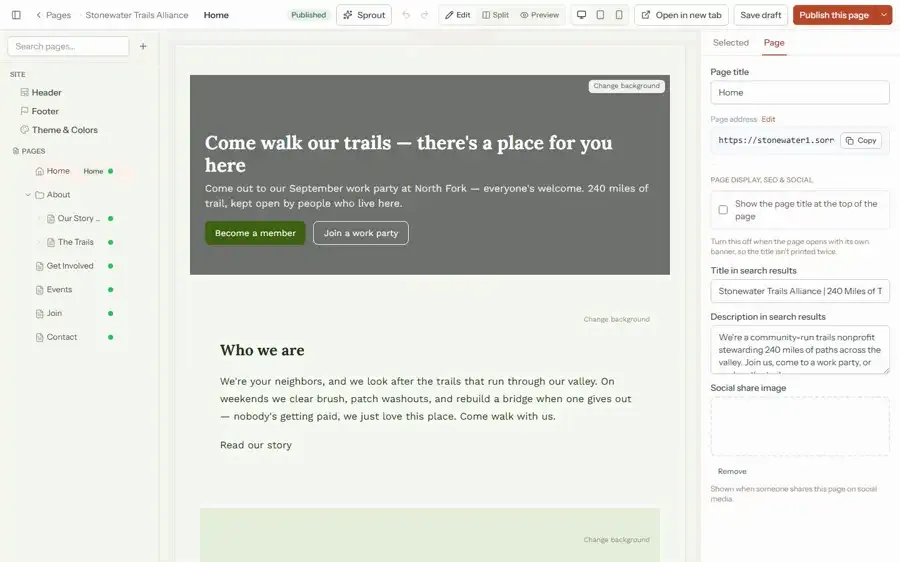The image size is (900, 562).
Task: Click Title in search results field
Action: pyautogui.click(x=800, y=291)
